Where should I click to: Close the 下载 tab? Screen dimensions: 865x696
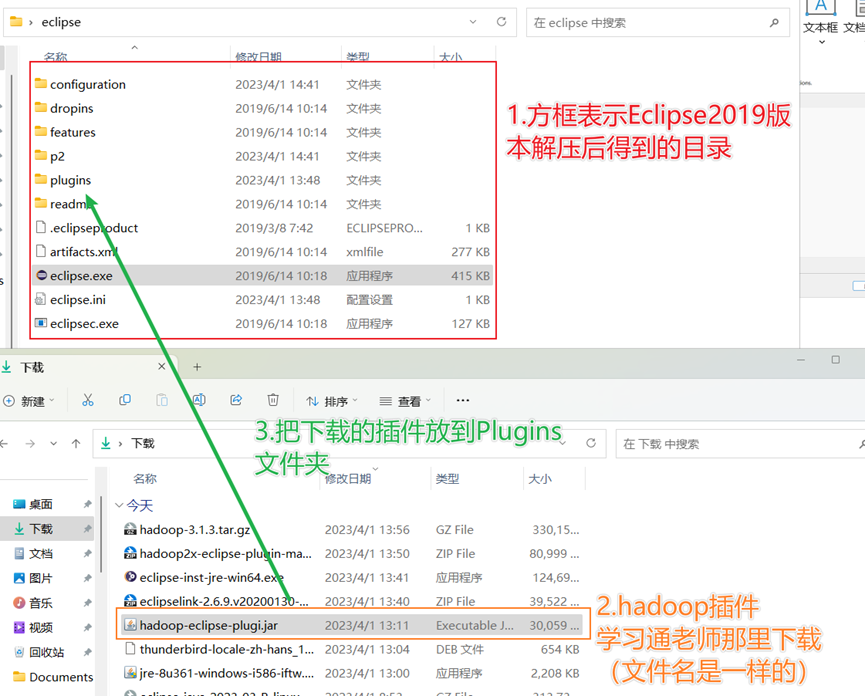point(162,366)
